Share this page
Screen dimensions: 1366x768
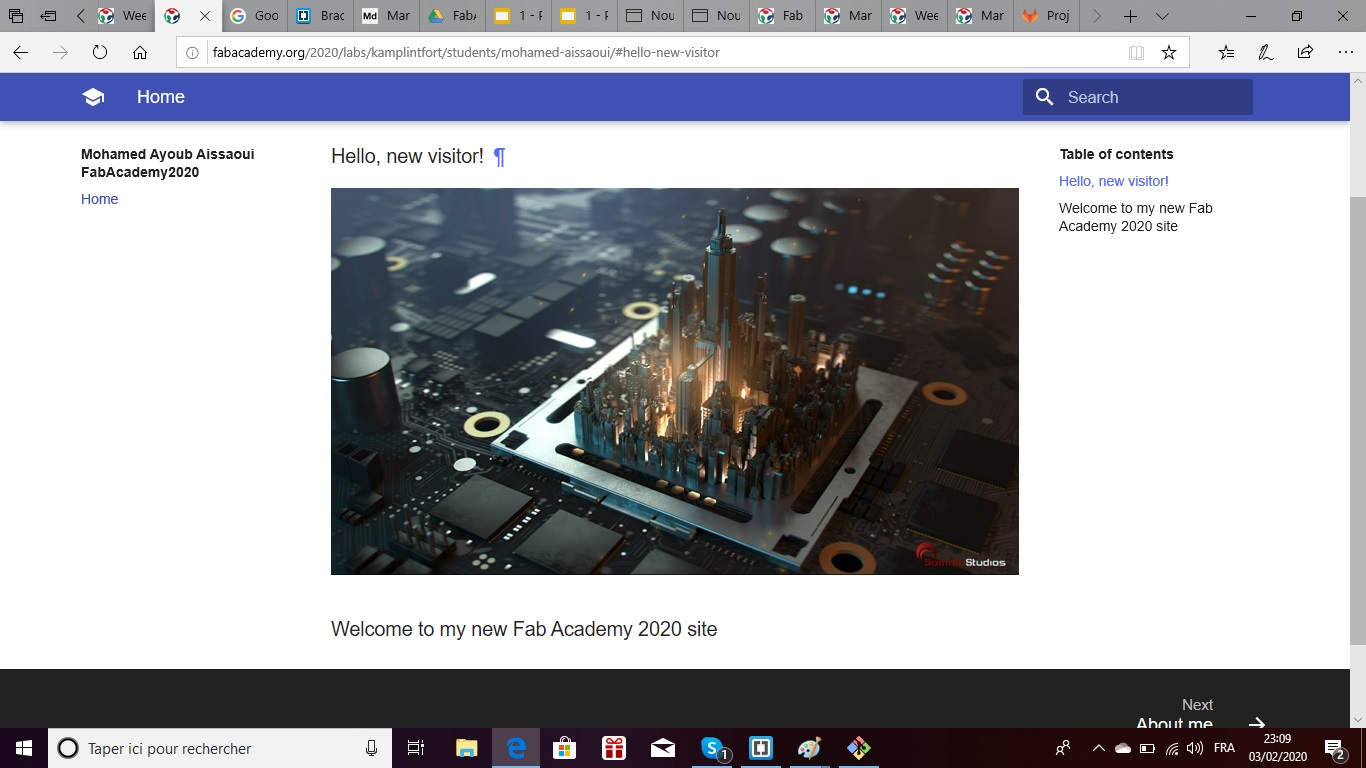coord(1305,53)
